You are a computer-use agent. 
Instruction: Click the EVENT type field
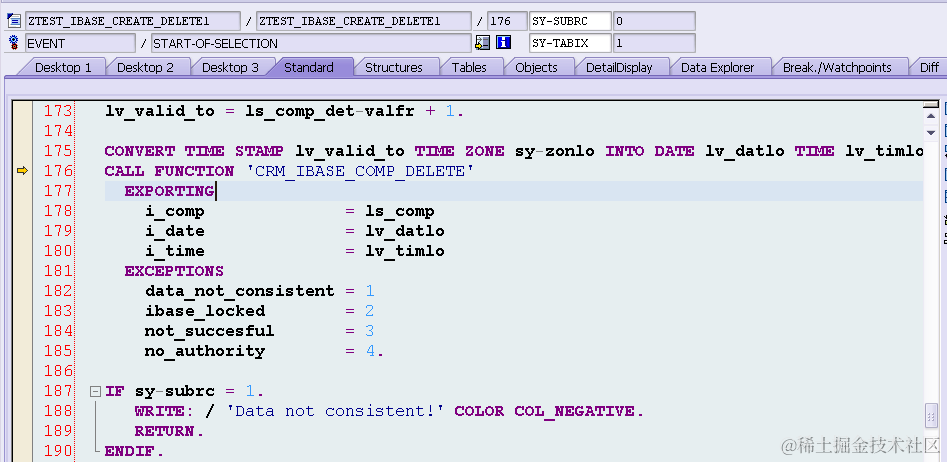point(80,43)
